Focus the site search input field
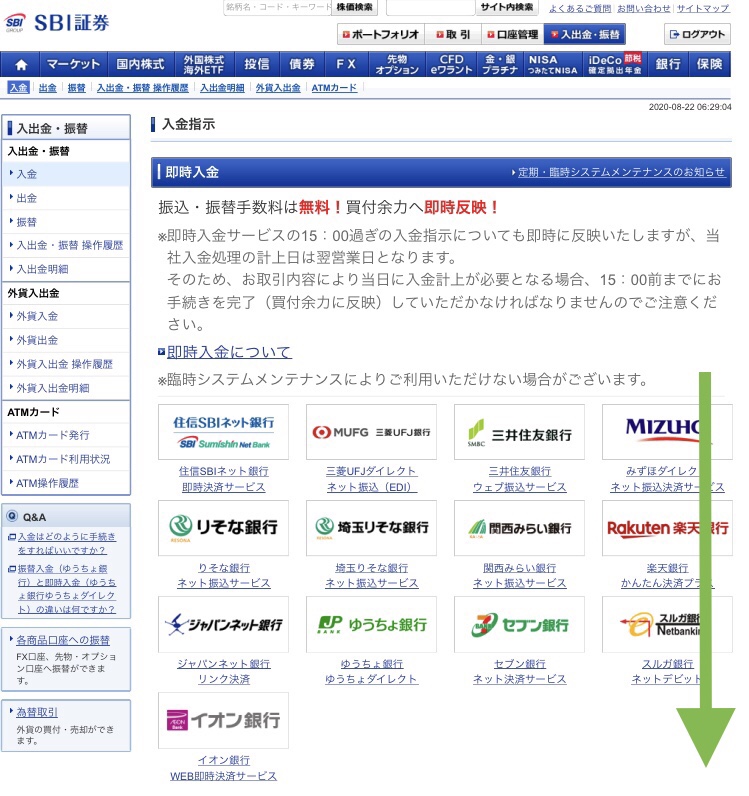This screenshot has width=749, height=796. pyautogui.click(x=431, y=7)
